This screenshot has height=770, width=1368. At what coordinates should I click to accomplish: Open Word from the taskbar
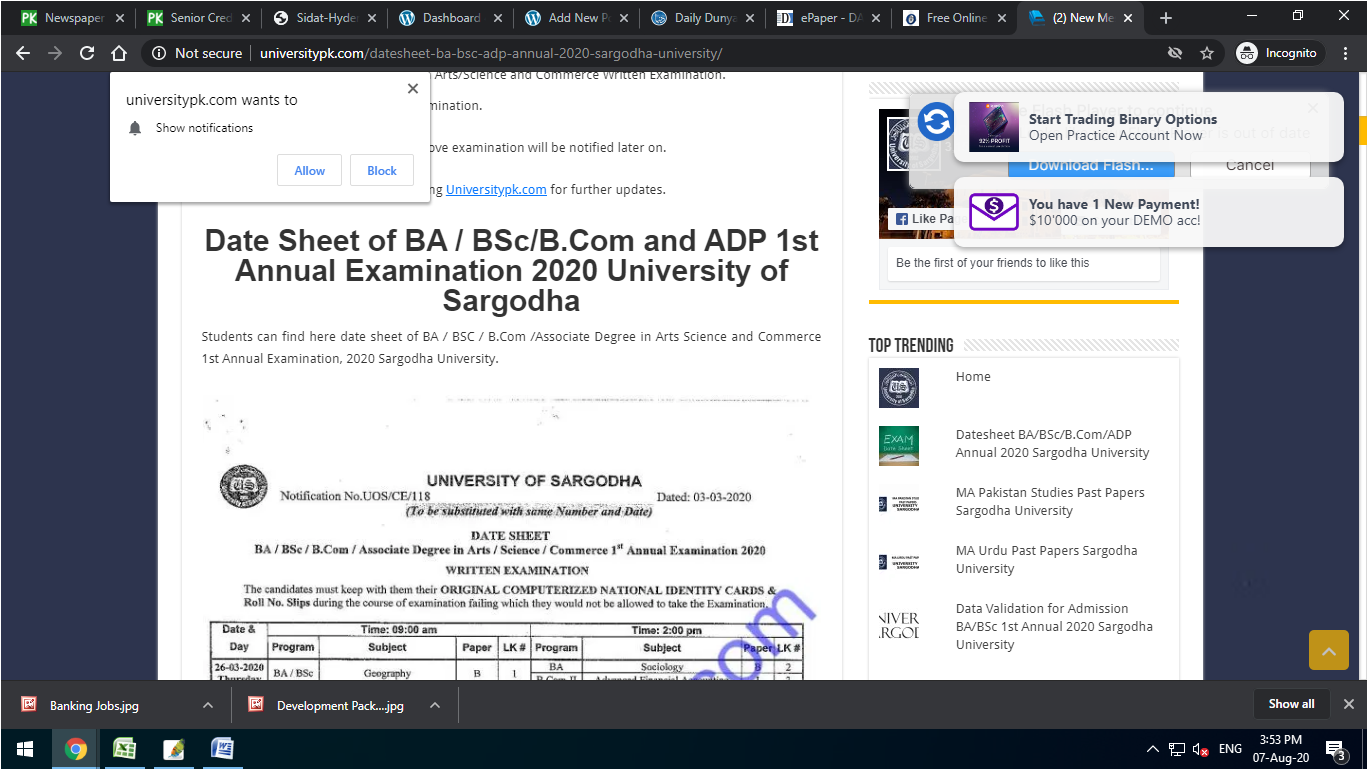coord(222,749)
